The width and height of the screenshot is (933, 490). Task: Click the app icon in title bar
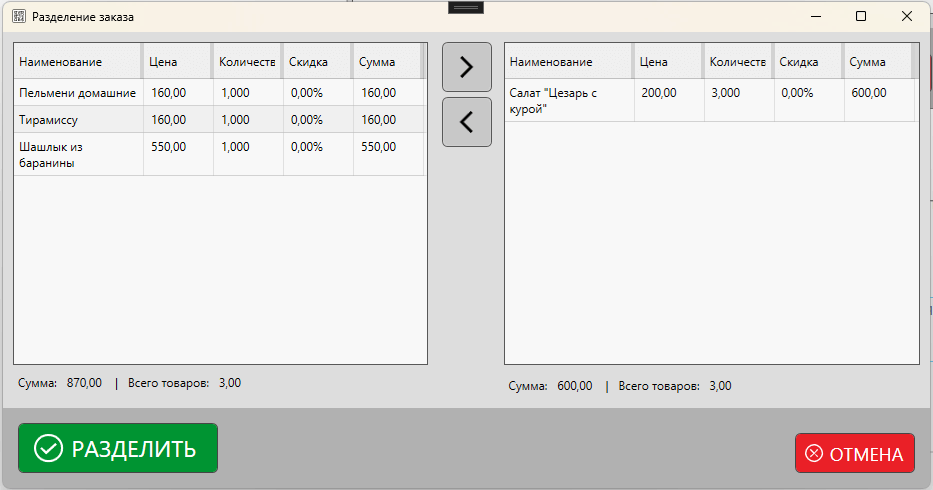[18, 17]
